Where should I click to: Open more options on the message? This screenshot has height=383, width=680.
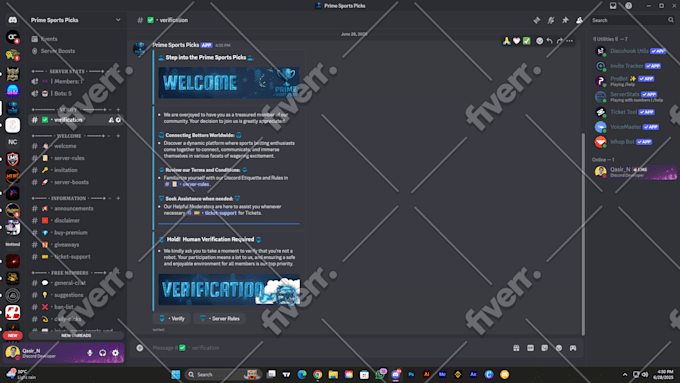pyautogui.click(x=569, y=41)
